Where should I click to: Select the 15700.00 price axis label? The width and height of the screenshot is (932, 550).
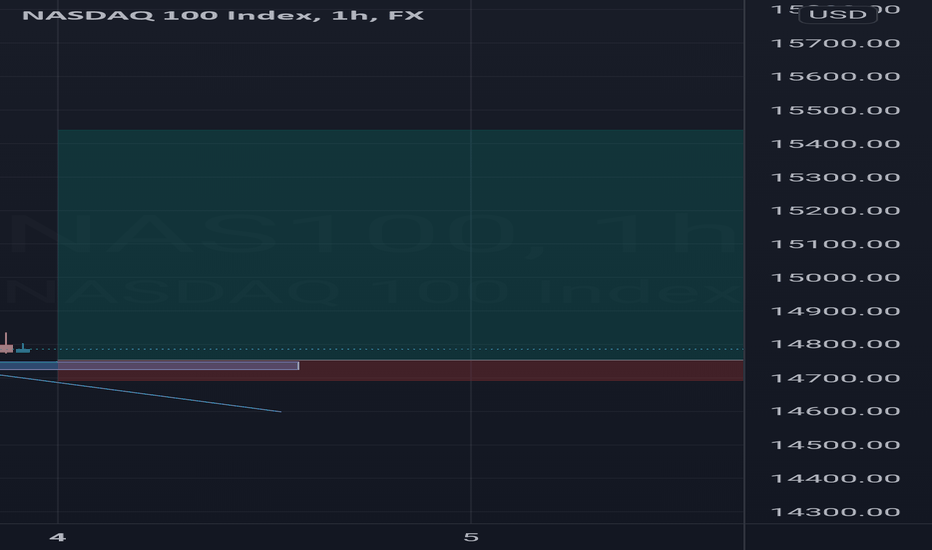tap(835, 43)
